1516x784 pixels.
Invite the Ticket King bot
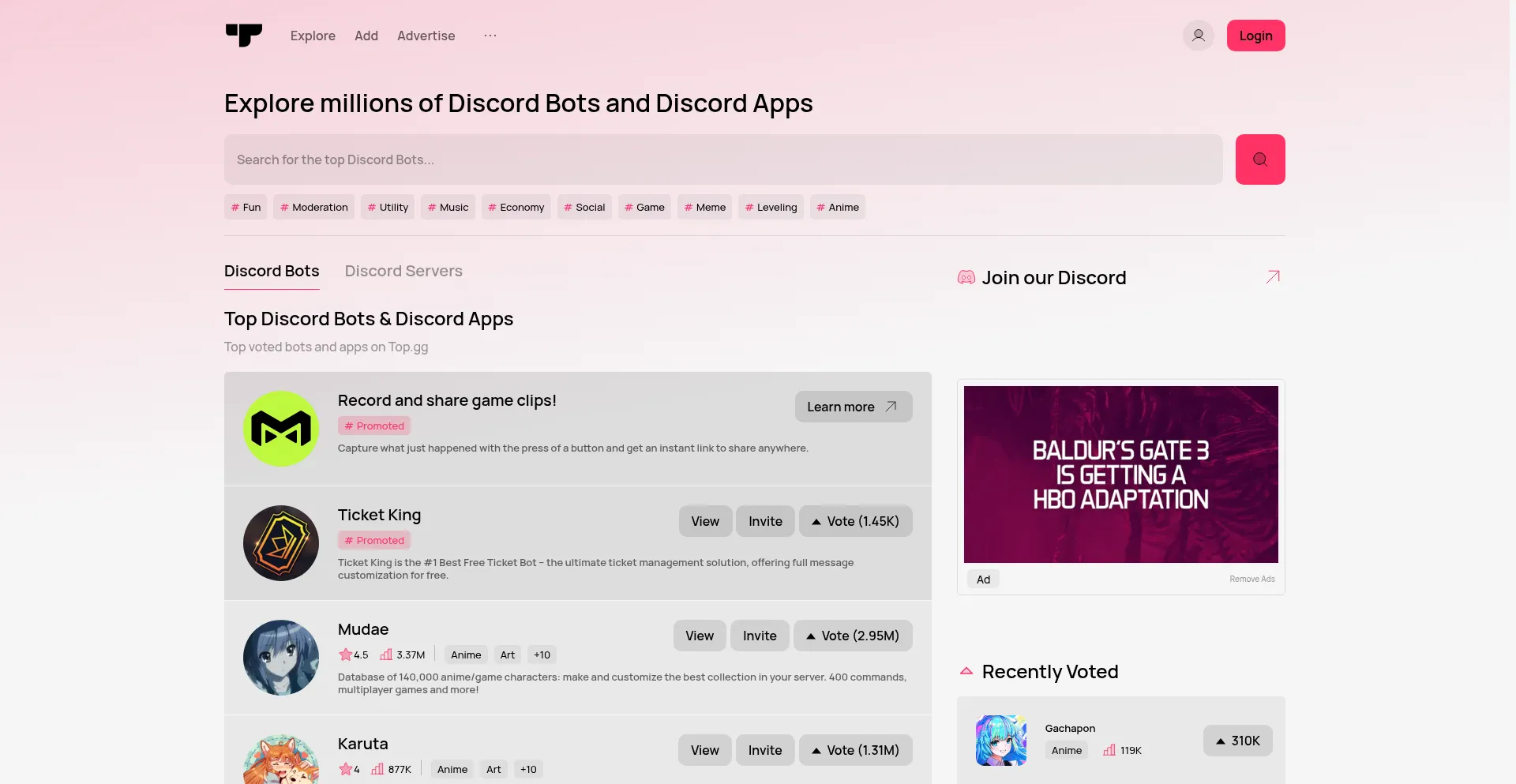(765, 521)
